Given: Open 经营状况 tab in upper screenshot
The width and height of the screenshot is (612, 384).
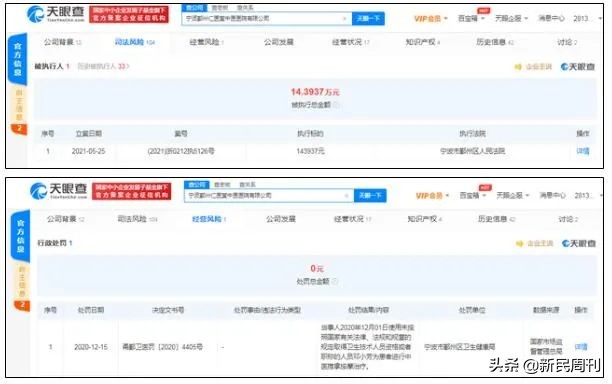Looking at the screenshot, I should [x=350, y=42].
